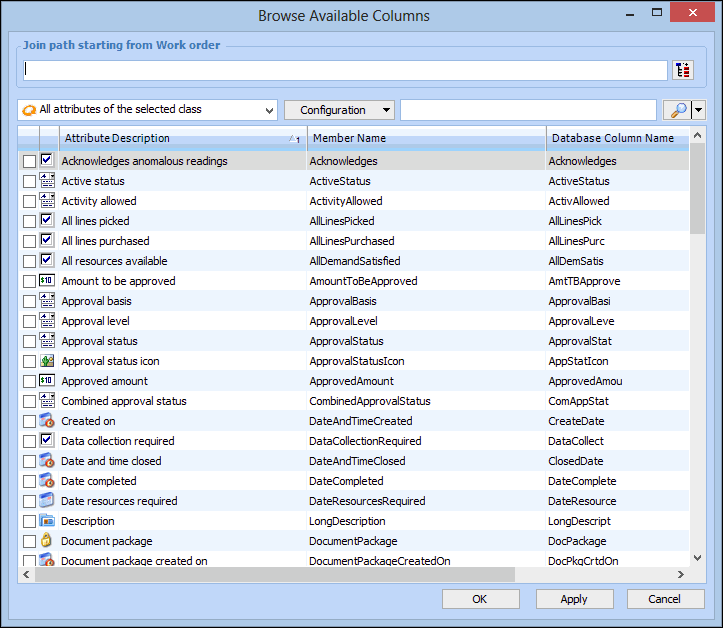Click the calendar clock icon beside Created on
The image size is (723, 628).
(x=47, y=421)
